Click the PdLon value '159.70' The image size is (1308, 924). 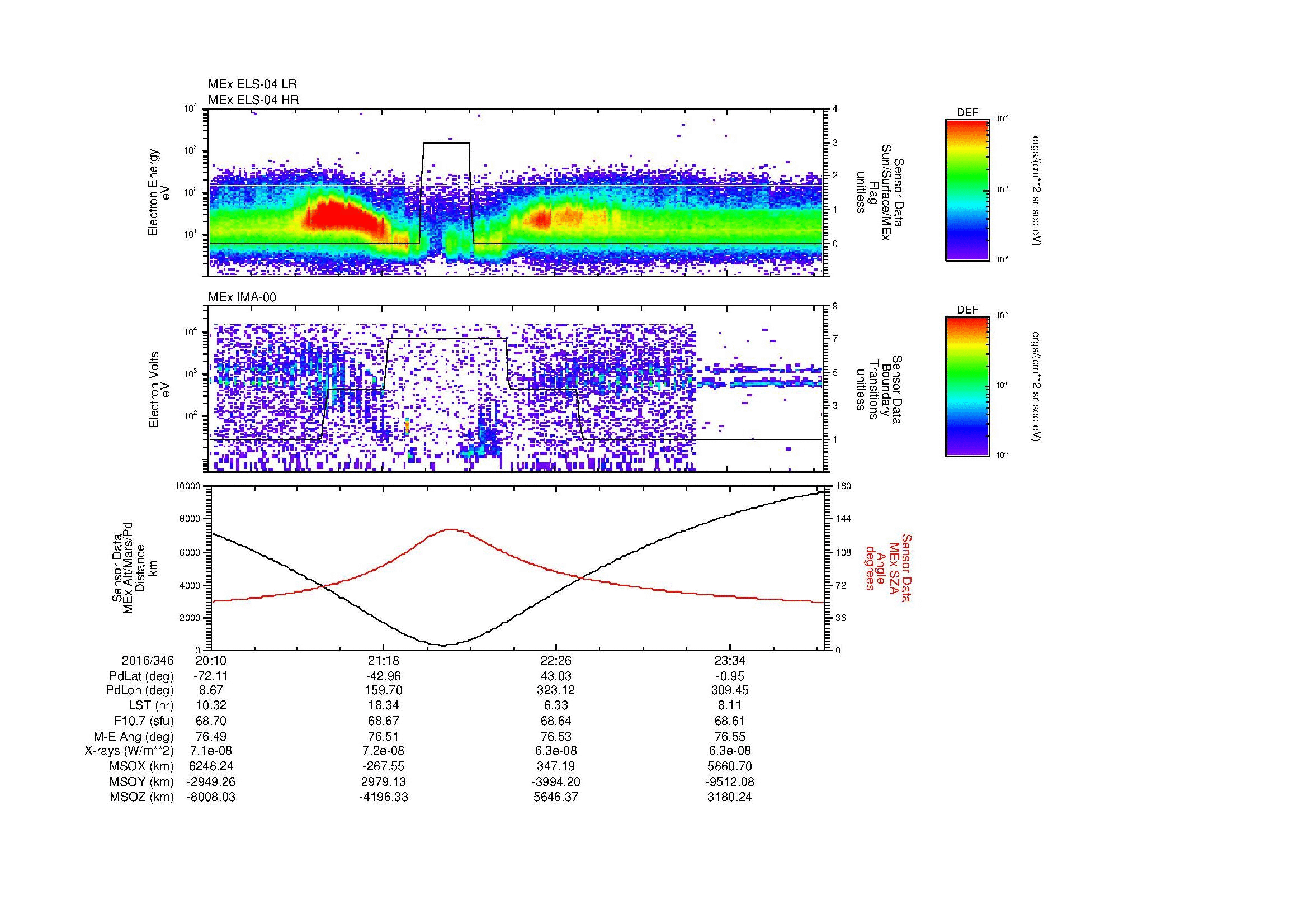pos(384,690)
